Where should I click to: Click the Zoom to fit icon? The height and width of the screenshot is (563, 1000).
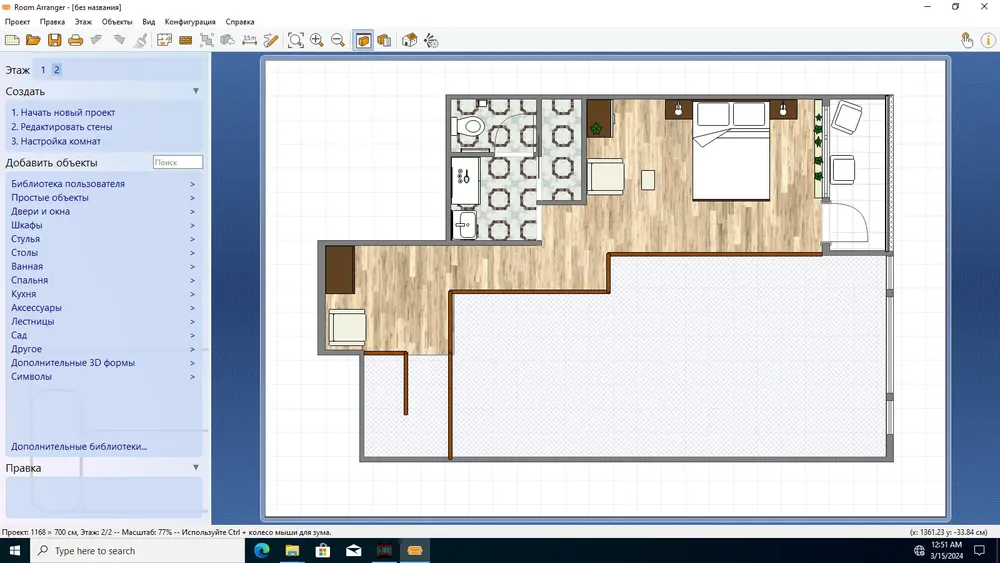(295, 40)
